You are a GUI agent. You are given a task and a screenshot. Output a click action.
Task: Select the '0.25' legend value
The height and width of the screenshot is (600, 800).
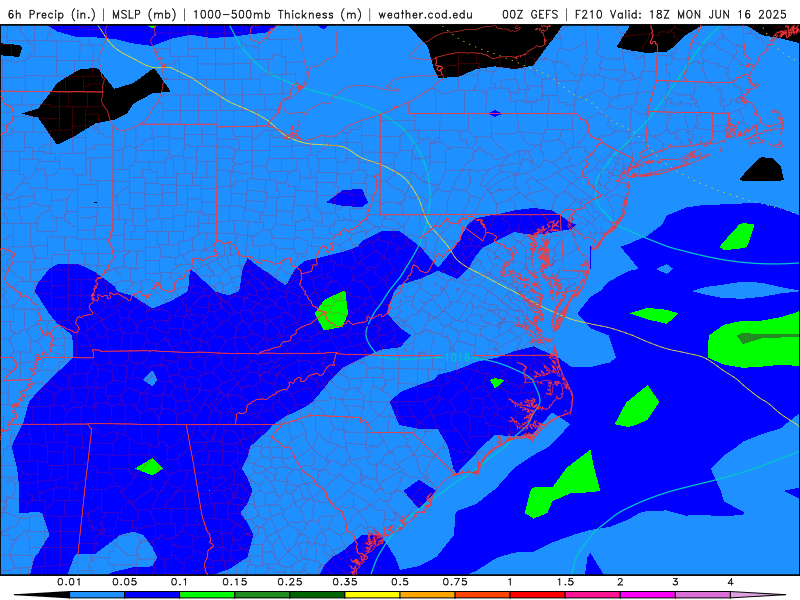290,582
